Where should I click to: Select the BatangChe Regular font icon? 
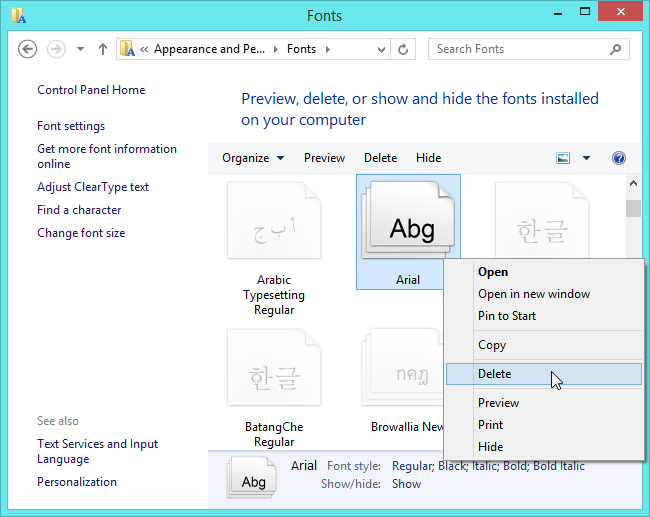tap(274, 371)
